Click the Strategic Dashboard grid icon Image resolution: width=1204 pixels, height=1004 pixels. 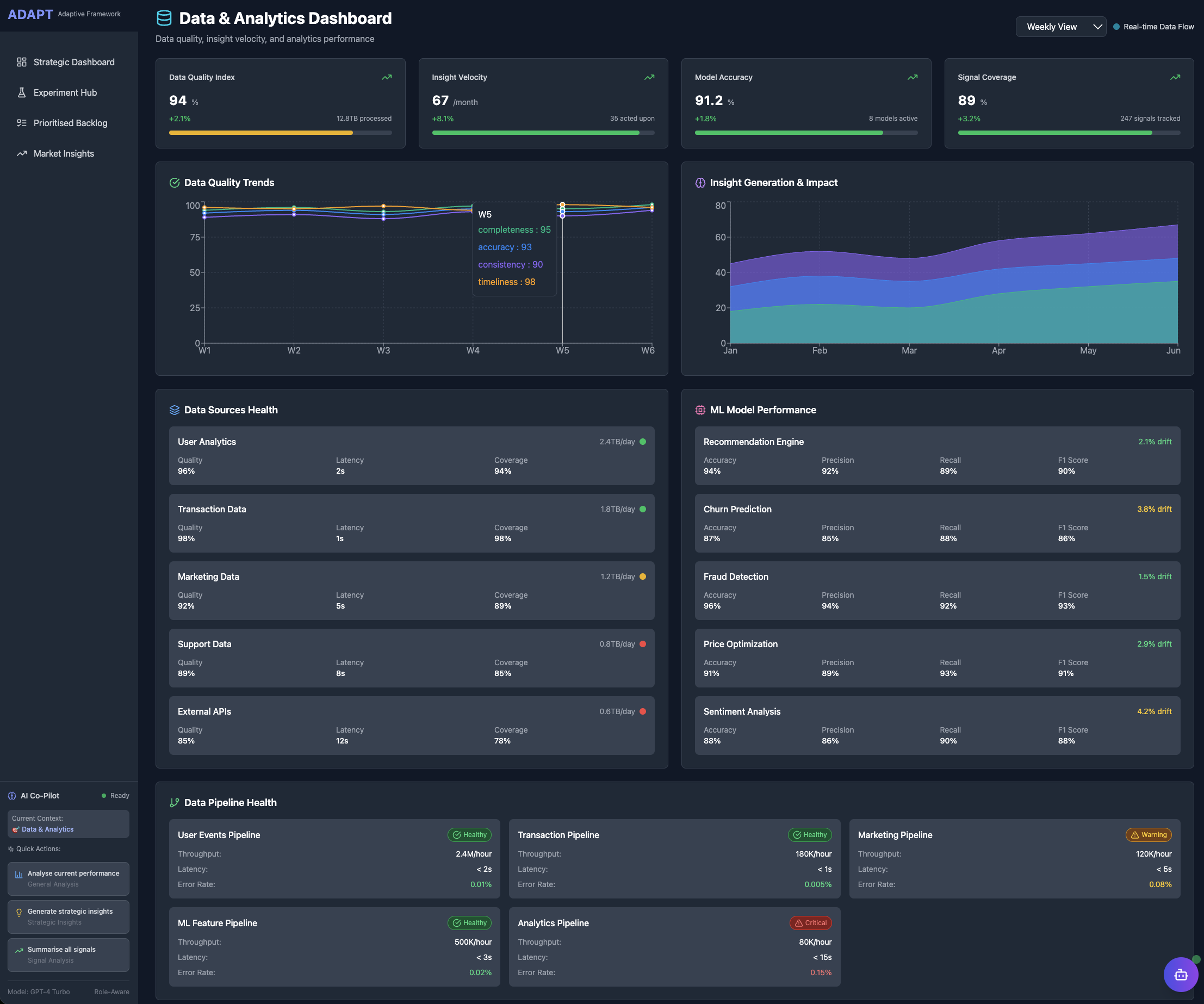(22, 62)
